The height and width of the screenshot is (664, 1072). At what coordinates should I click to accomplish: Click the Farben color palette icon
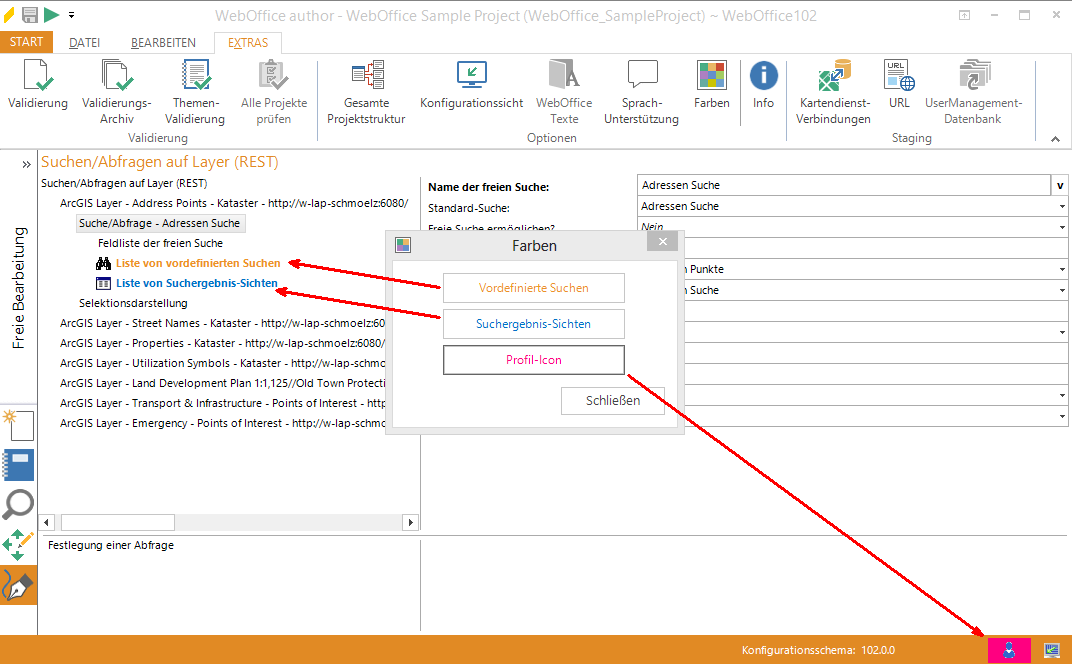pyautogui.click(x=711, y=78)
